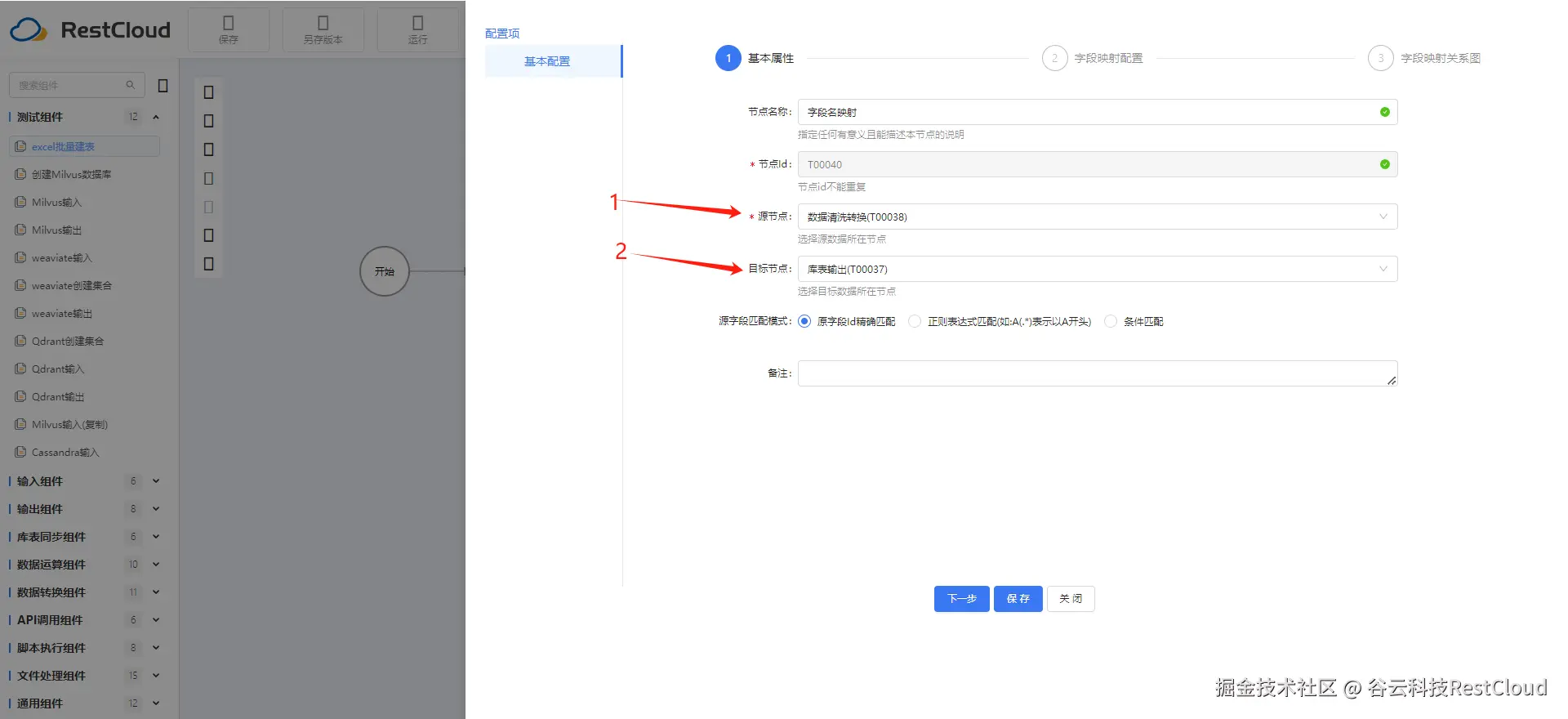Expand the 库表同步组件 group
This screenshot has height=719, width=1568.
point(156,537)
